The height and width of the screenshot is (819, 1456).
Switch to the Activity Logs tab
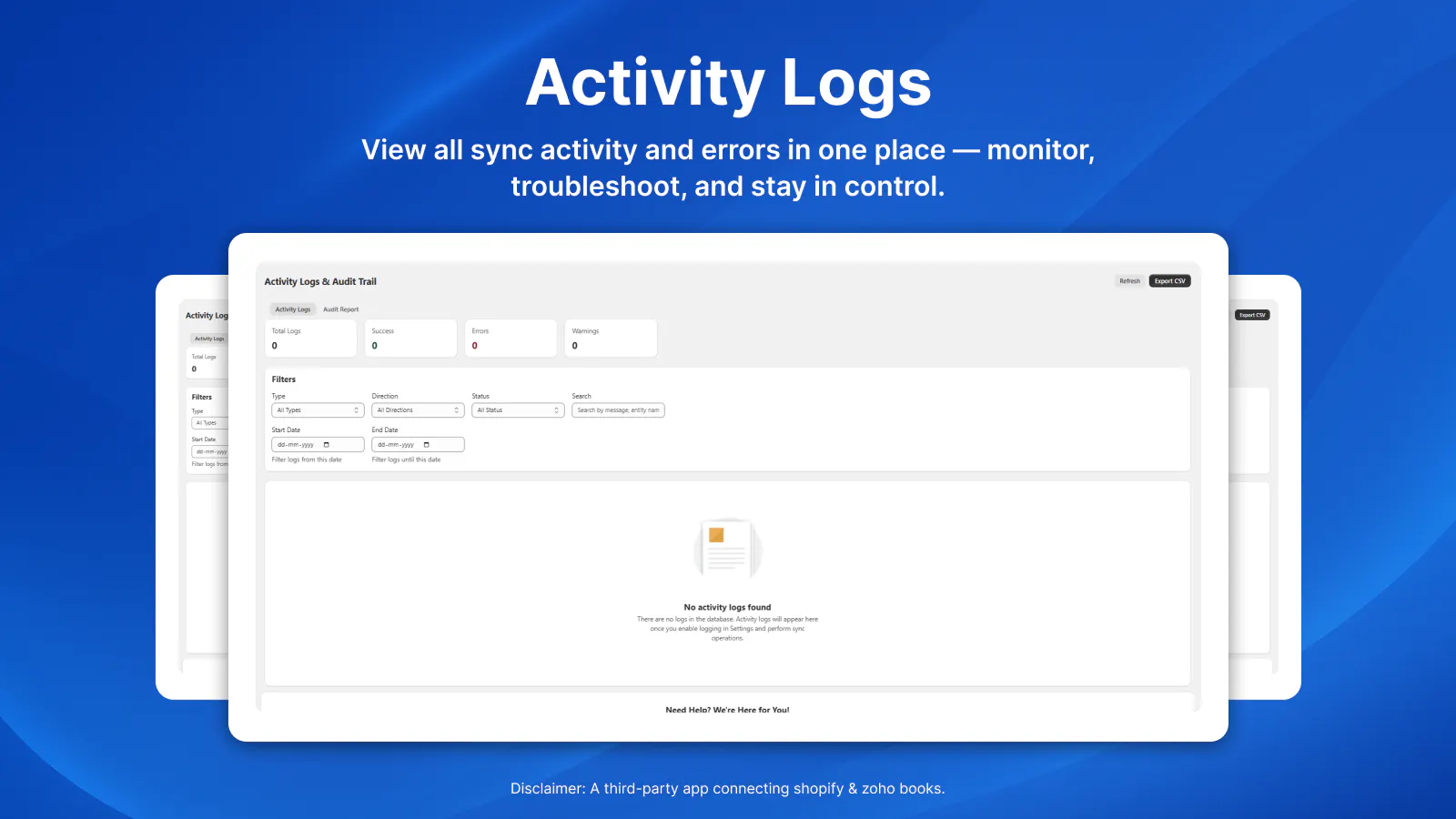point(292,309)
